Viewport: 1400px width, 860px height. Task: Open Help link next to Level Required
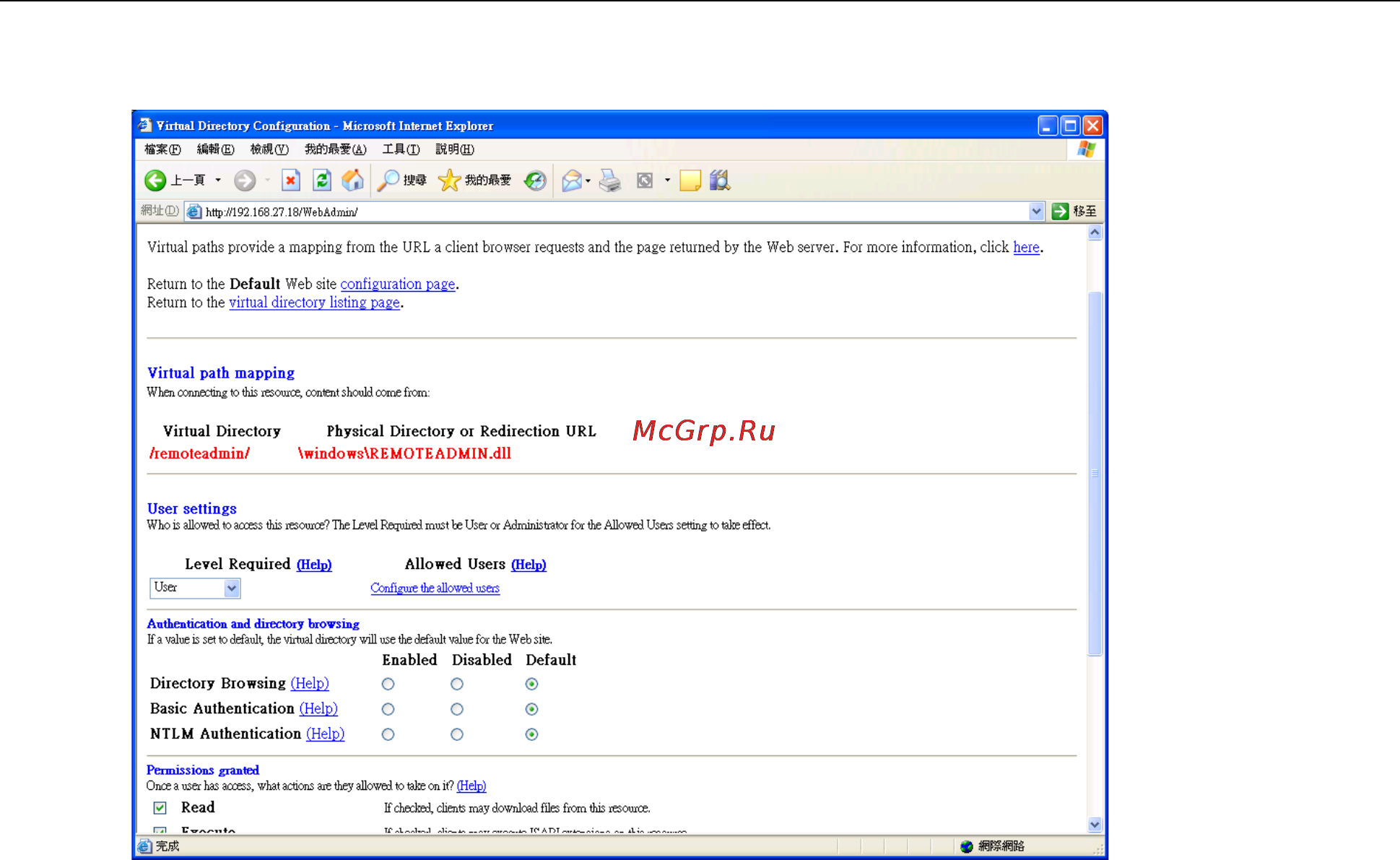314,565
